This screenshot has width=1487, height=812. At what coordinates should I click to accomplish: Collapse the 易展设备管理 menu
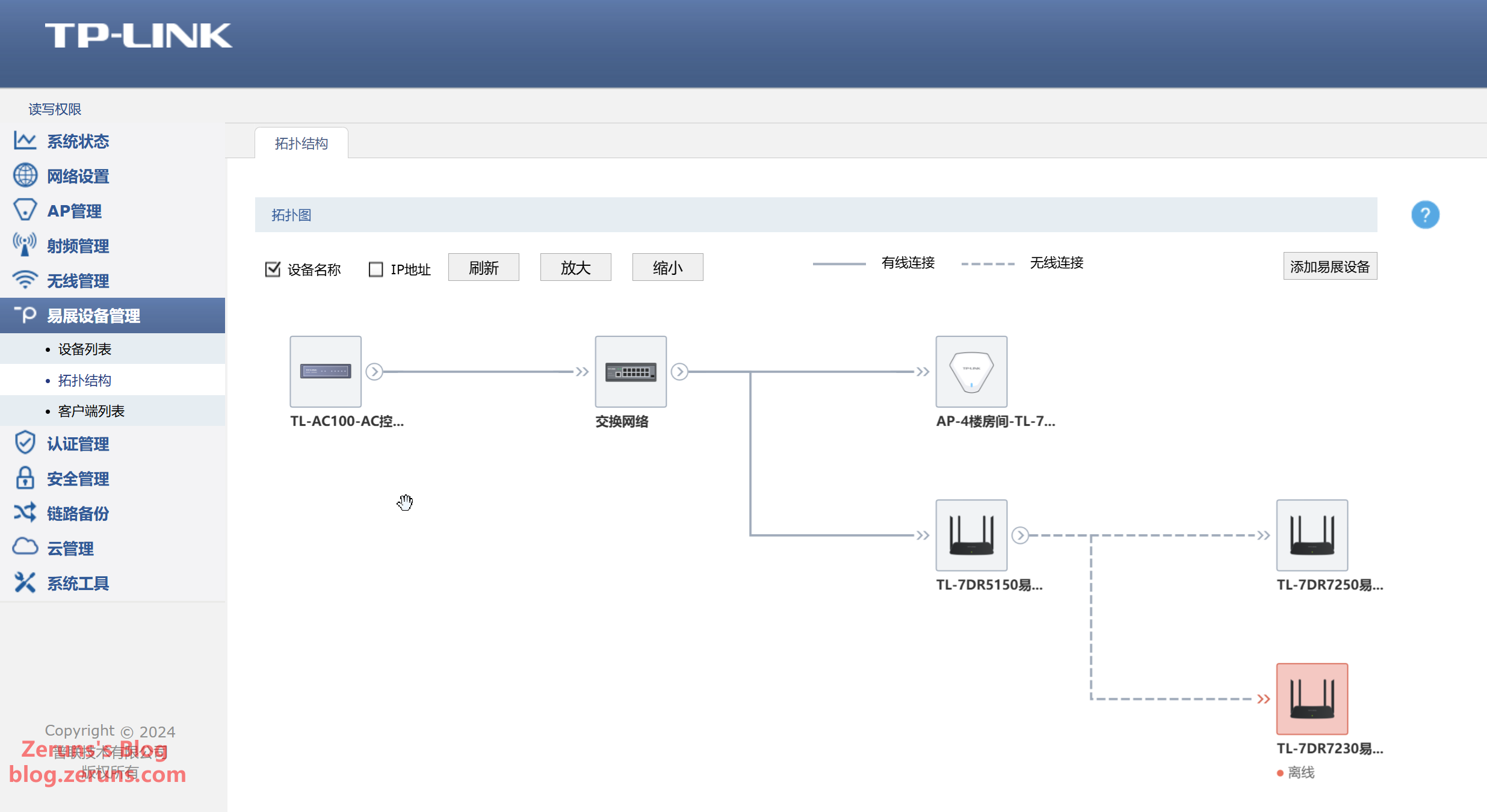[x=113, y=315]
